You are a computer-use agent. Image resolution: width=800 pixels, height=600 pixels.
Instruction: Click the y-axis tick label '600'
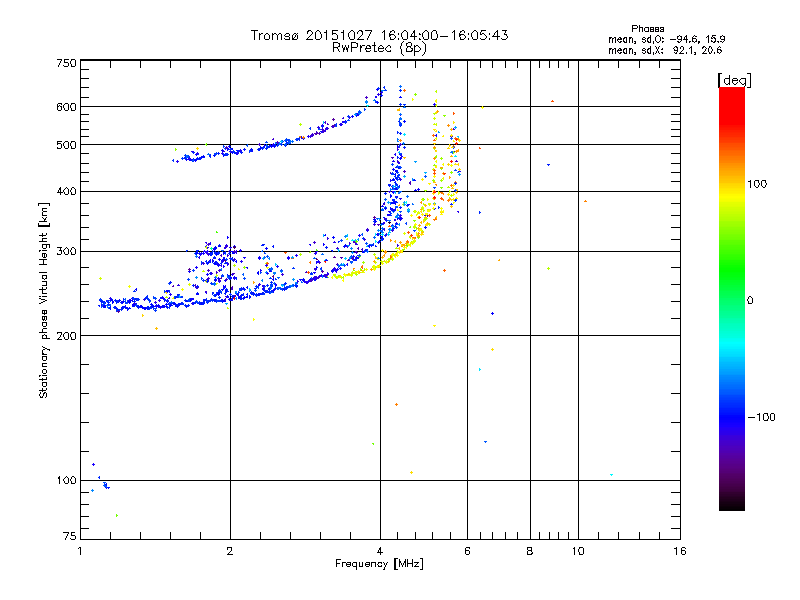tap(66, 107)
